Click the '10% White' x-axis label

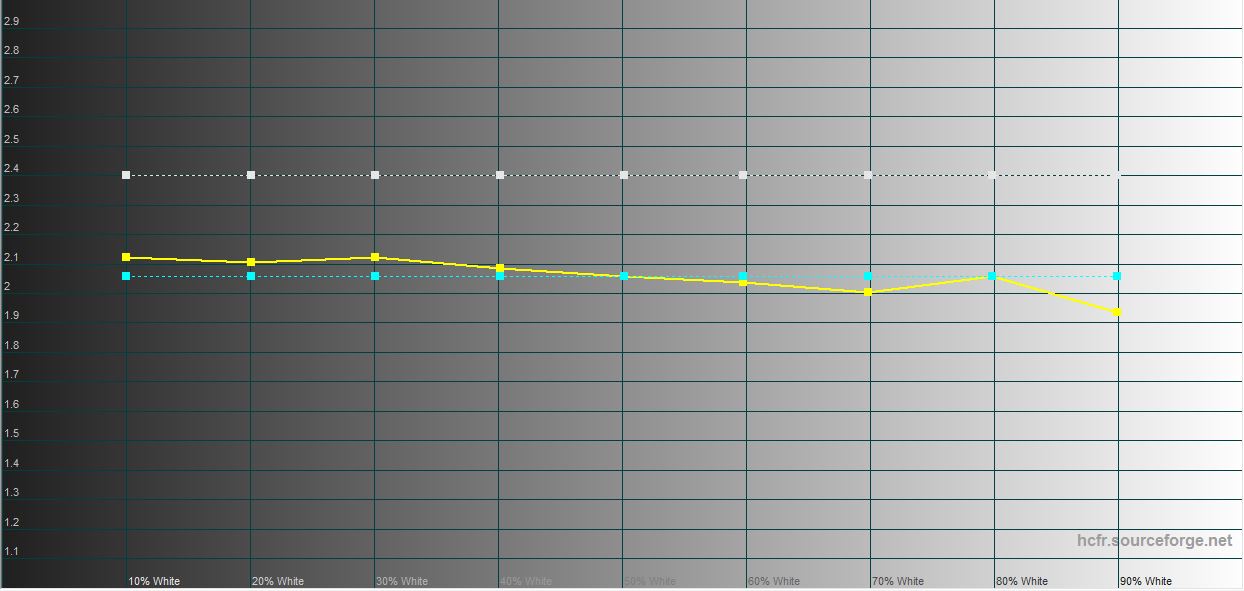pos(154,581)
